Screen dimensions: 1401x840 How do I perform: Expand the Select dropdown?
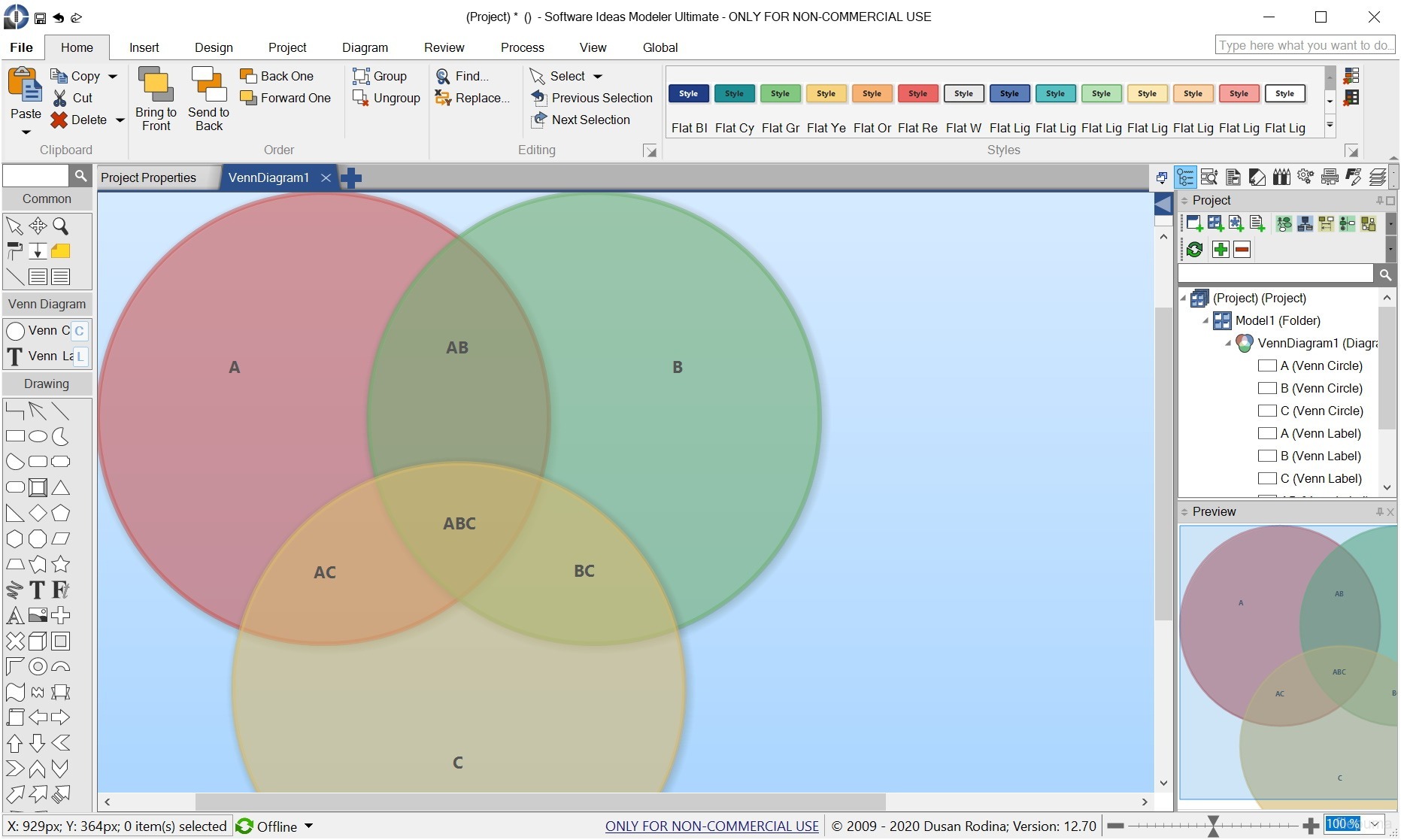pyautogui.click(x=598, y=76)
